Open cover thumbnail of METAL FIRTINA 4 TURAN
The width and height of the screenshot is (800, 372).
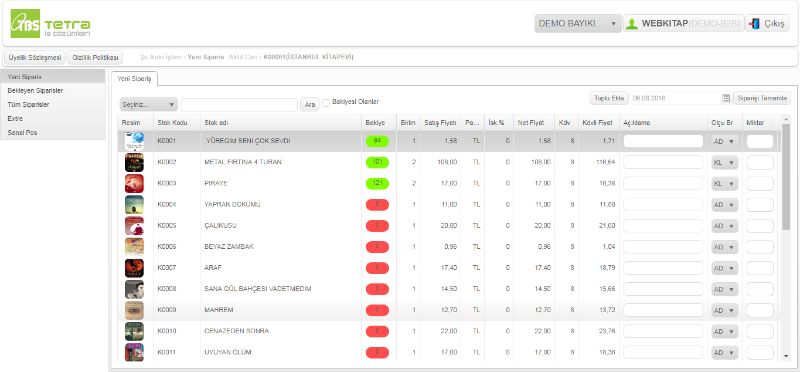click(134, 162)
